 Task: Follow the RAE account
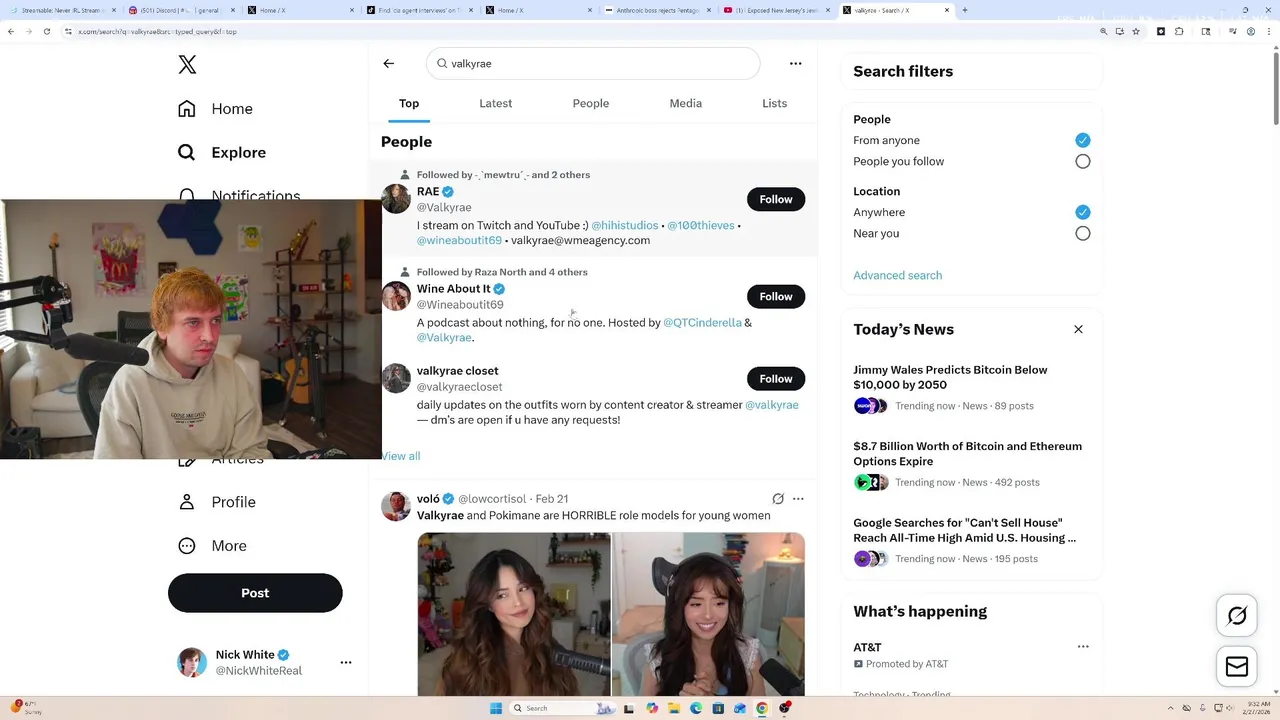point(776,199)
